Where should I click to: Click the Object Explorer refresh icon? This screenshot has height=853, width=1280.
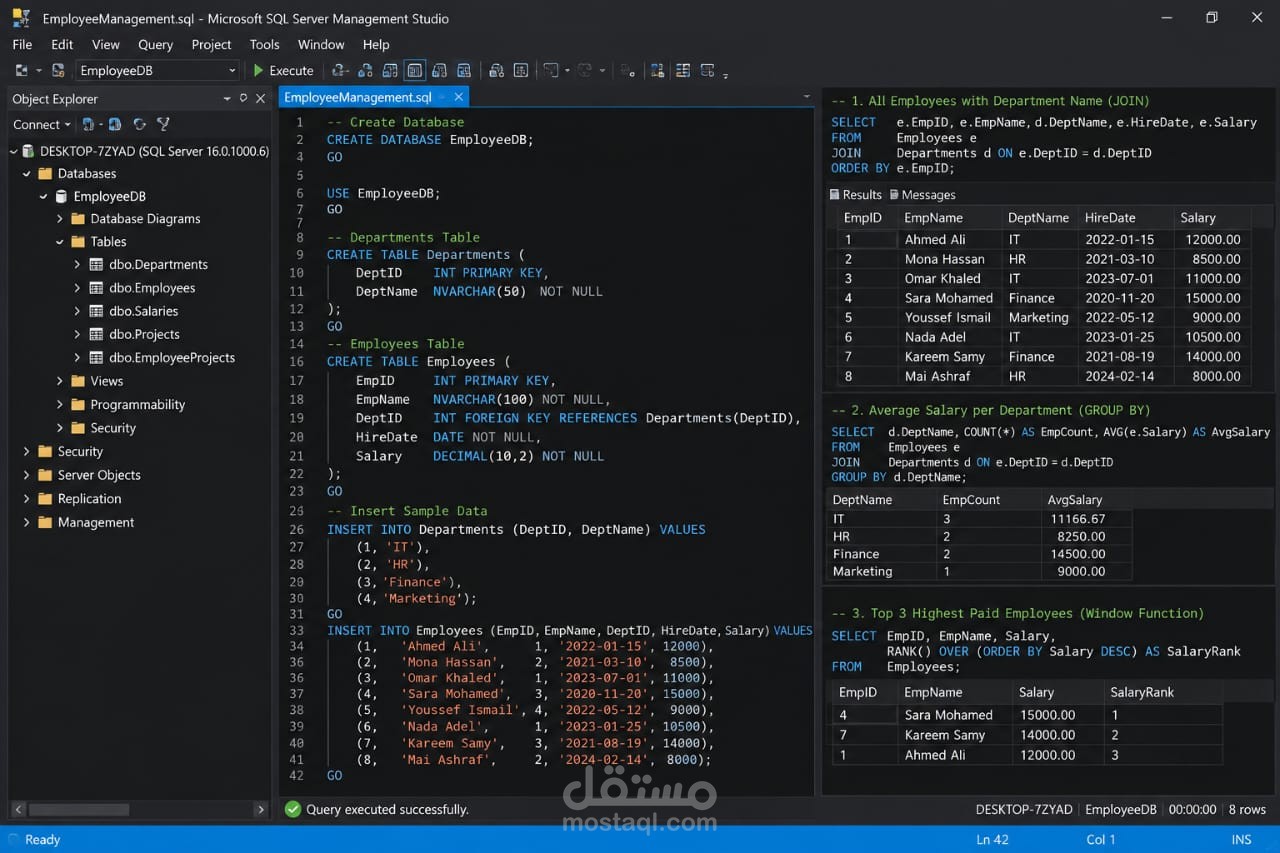[139, 125]
